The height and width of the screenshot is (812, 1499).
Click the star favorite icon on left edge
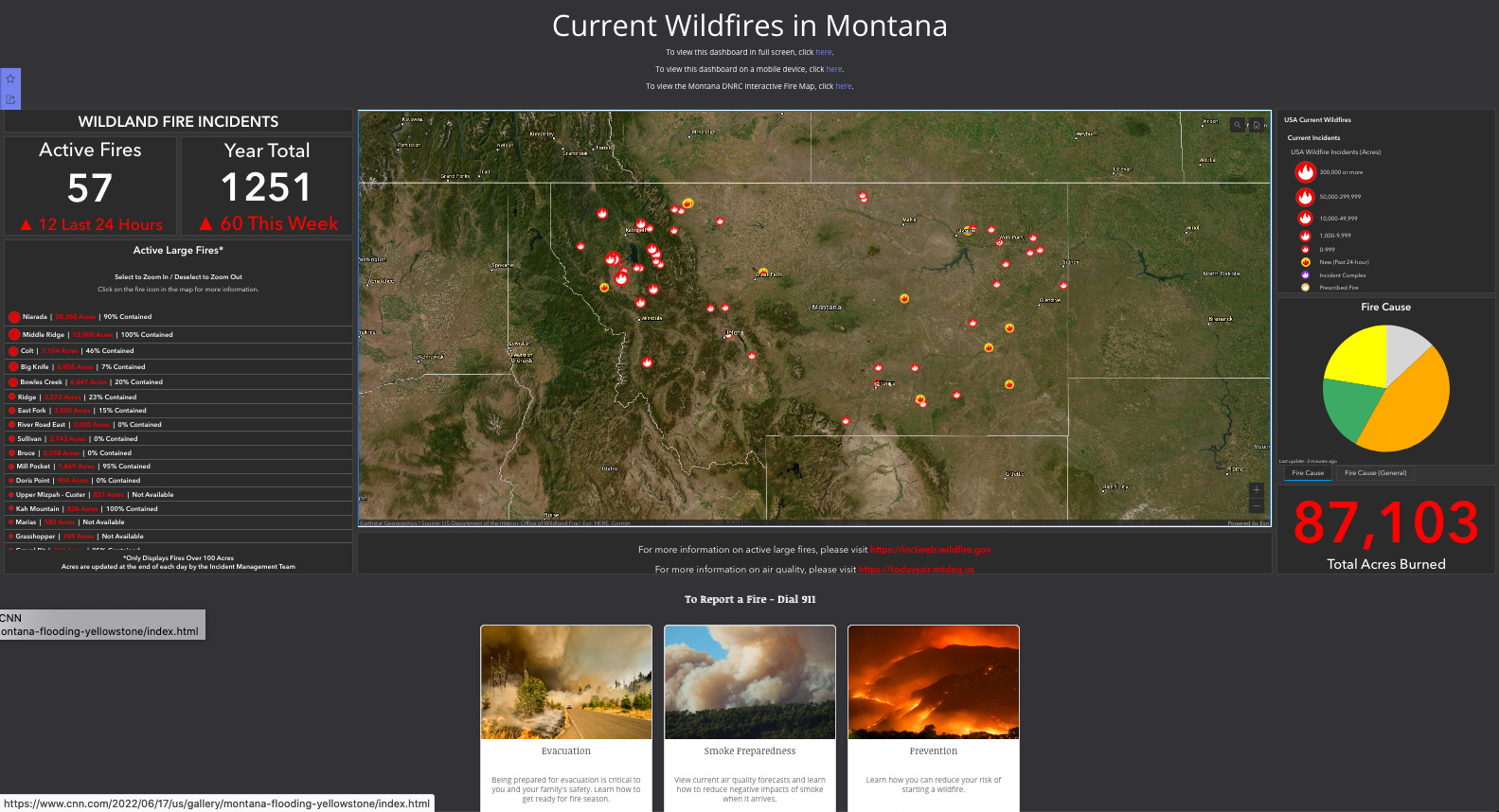pos(10,79)
